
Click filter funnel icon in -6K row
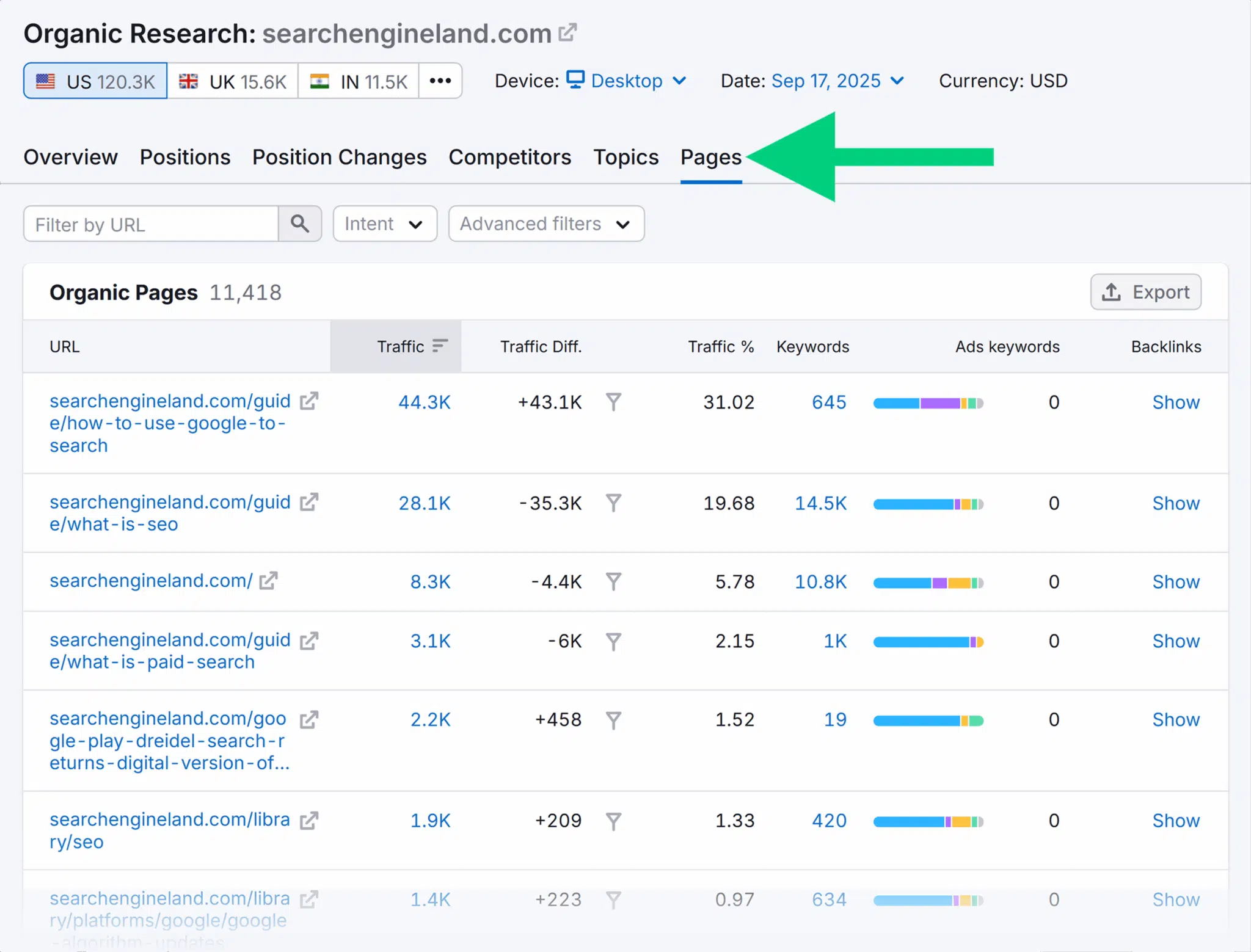pyautogui.click(x=613, y=641)
